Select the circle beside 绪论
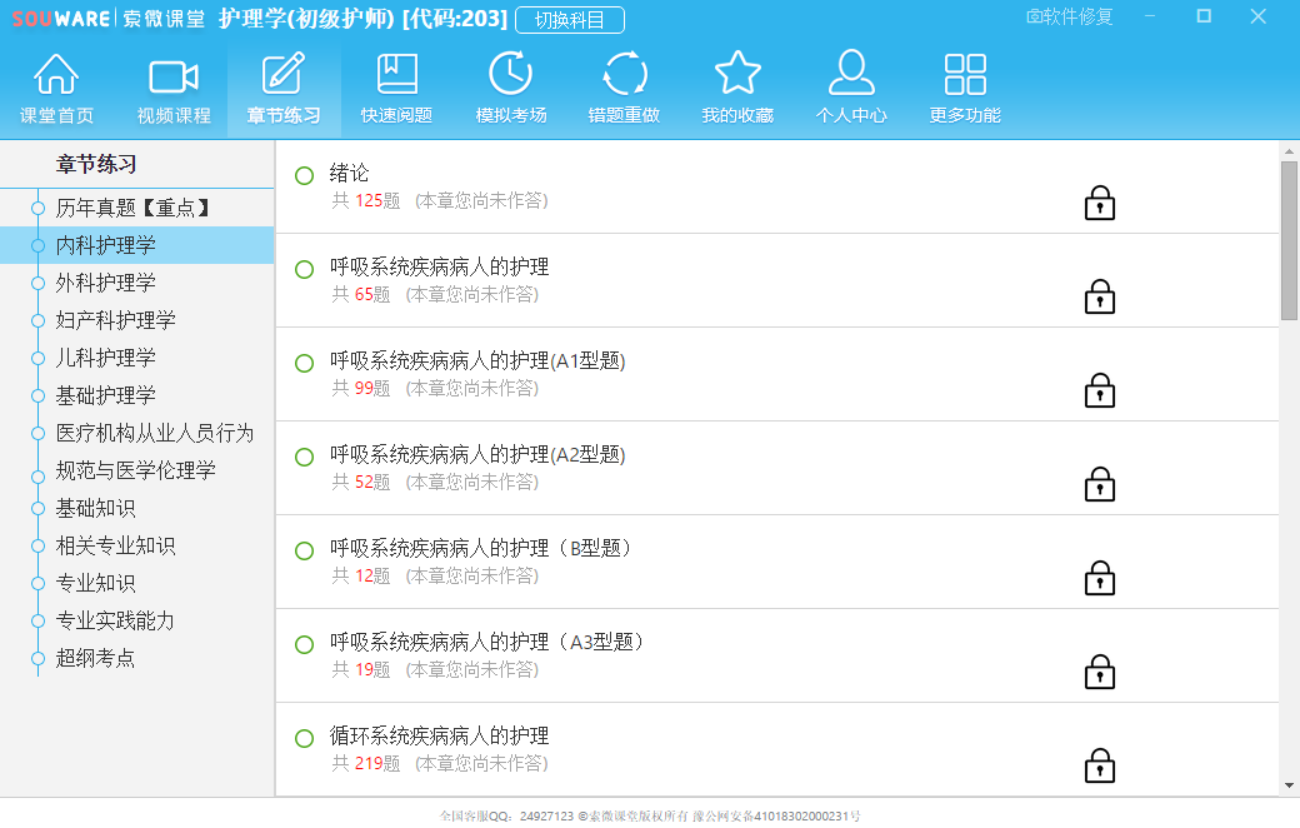This screenshot has width=1300, height=828. tap(305, 176)
